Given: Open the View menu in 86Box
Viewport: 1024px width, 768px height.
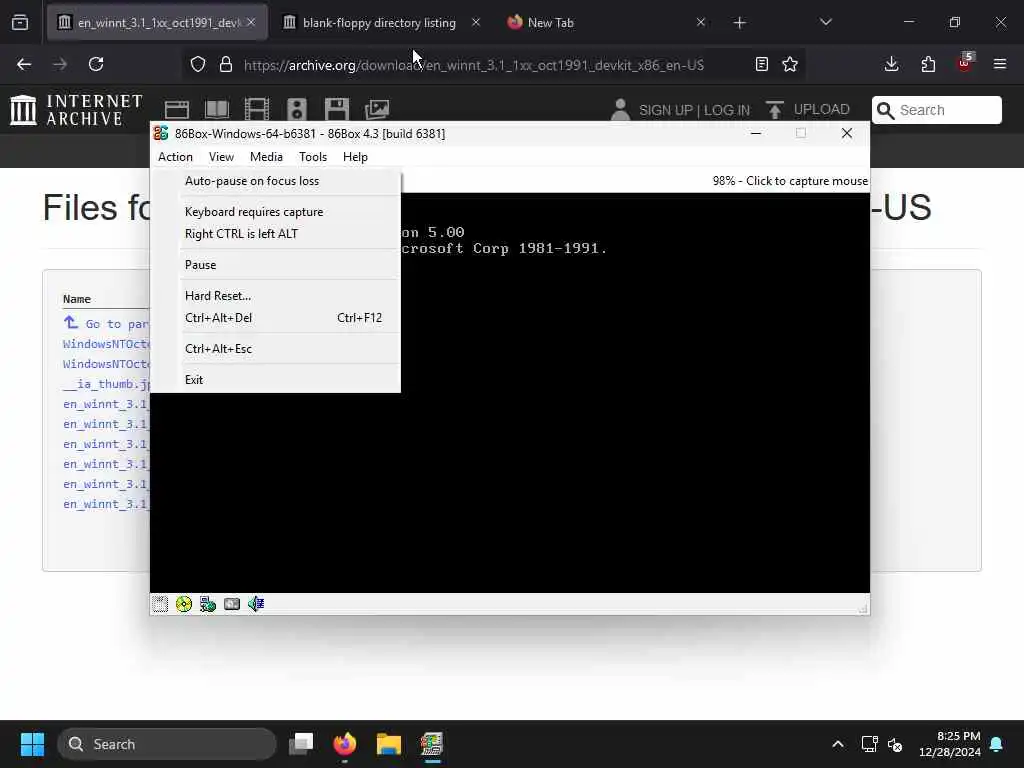Looking at the screenshot, I should 221,157.
